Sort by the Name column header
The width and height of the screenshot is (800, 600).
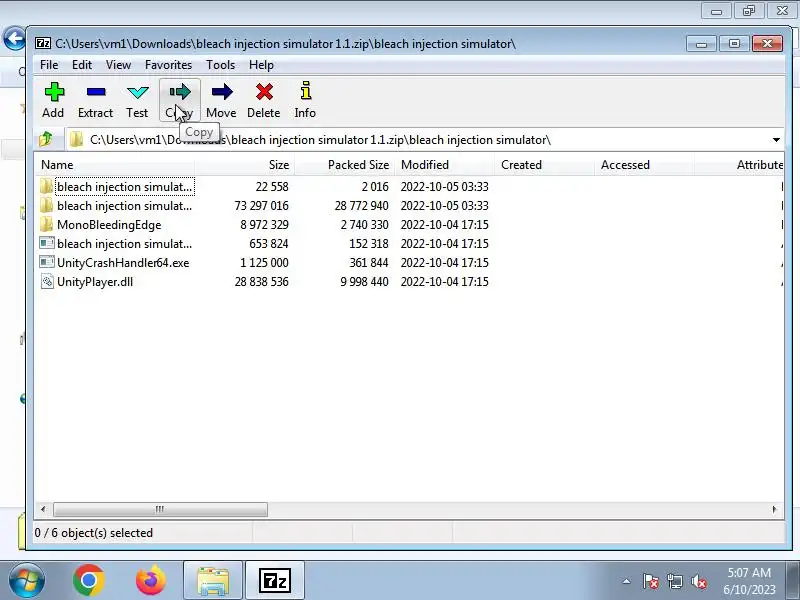[x=115, y=165]
